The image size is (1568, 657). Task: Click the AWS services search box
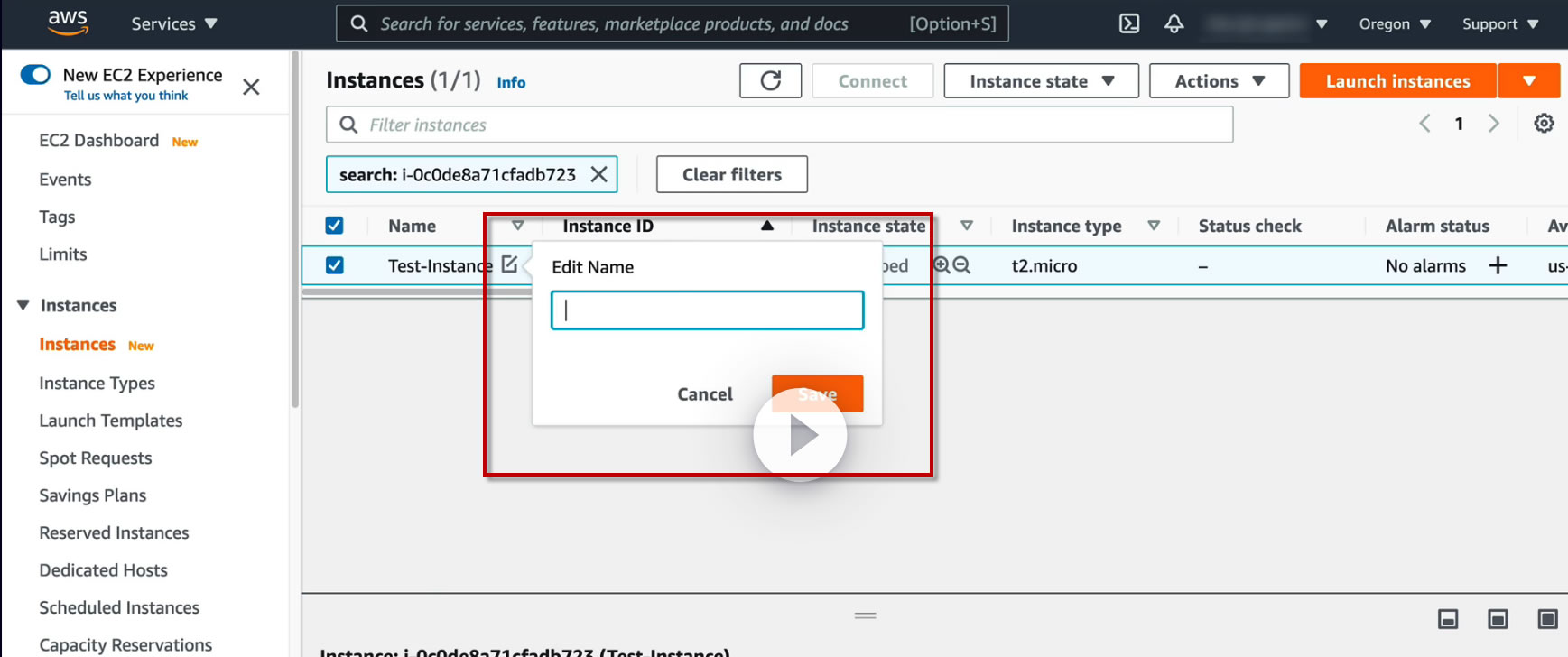[x=673, y=23]
